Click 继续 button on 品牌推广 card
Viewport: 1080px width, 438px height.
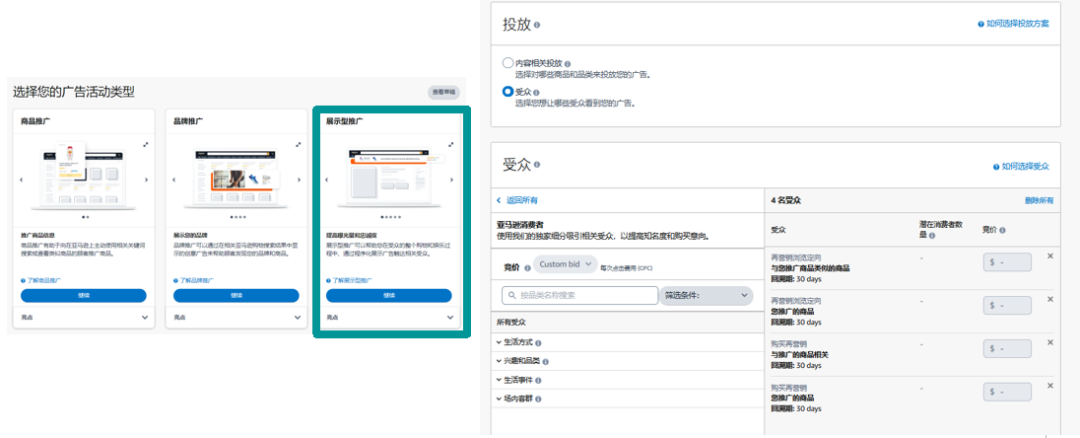pyautogui.click(x=236, y=295)
